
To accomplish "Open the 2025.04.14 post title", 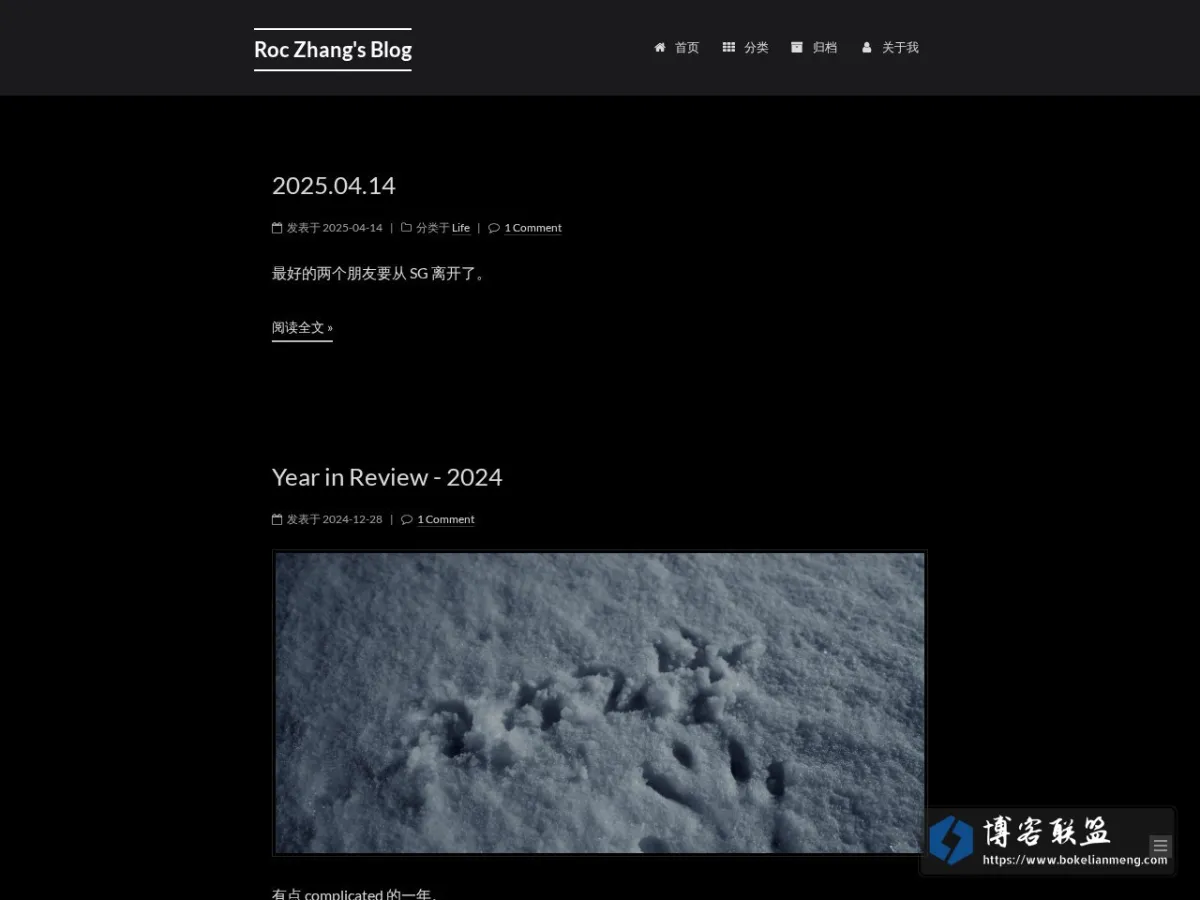I will pyautogui.click(x=333, y=186).
